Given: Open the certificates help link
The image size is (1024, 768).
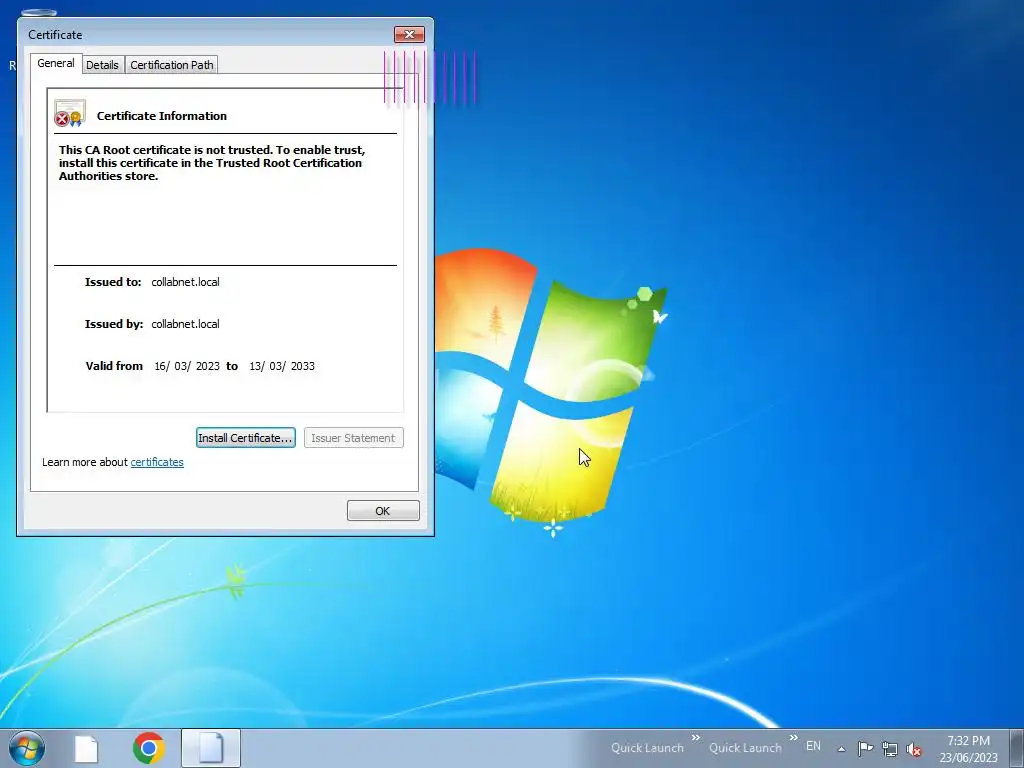Looking at the screenshot, I should (x=157, y=462).
